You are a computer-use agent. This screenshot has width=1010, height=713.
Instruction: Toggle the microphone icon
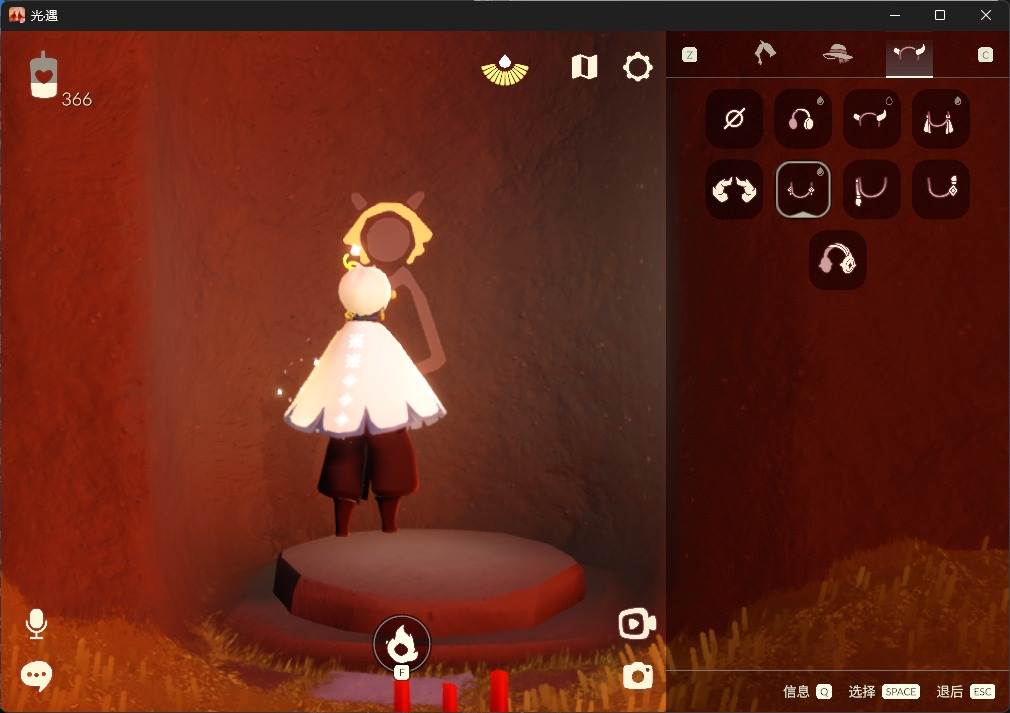point(36,623)
